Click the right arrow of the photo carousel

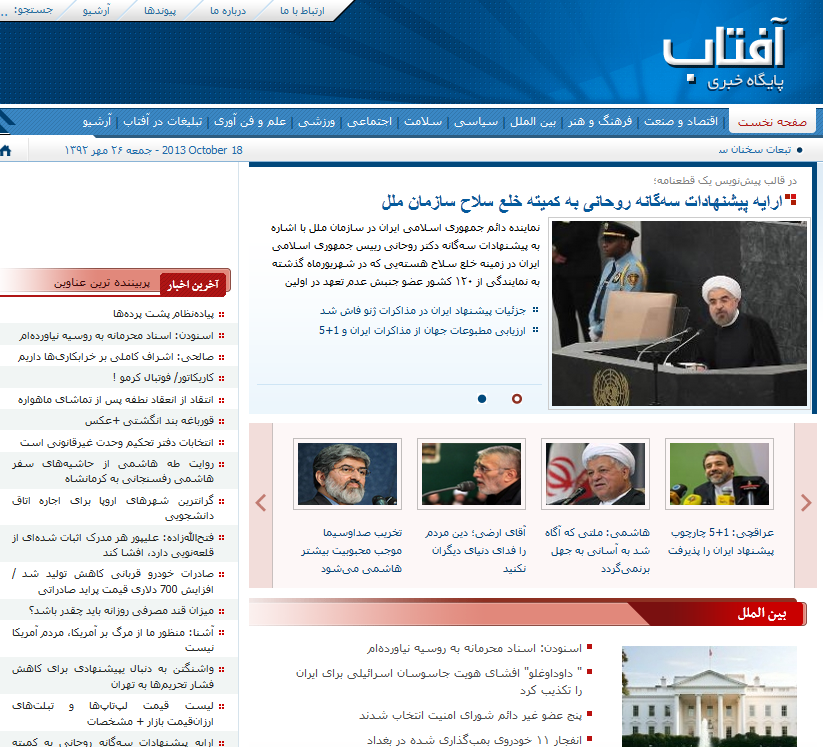pyautogui.click(x=806, y=503)
